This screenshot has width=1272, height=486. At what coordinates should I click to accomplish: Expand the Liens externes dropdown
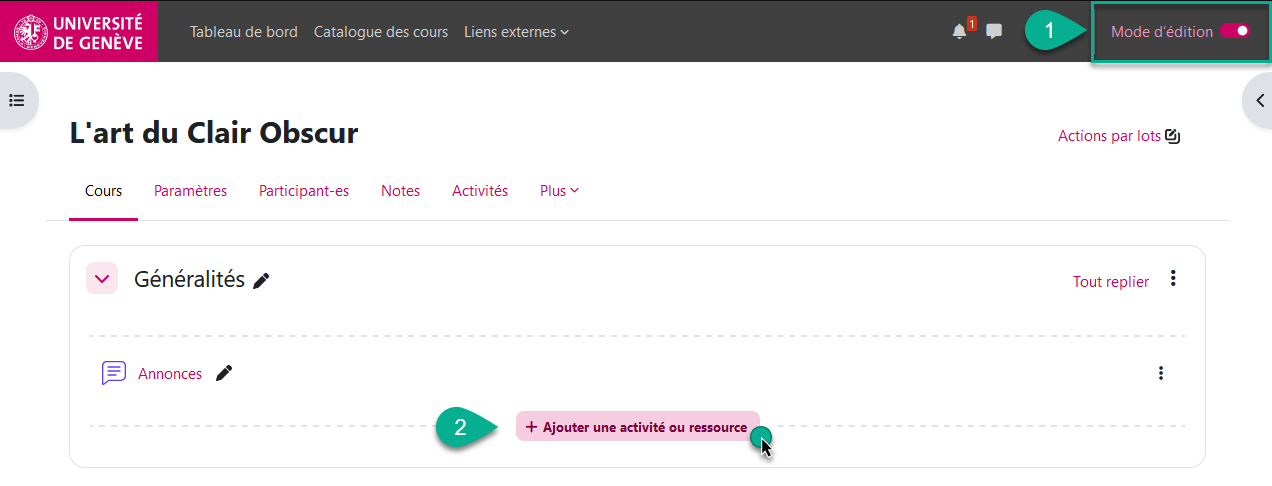[x=516, y=32]
